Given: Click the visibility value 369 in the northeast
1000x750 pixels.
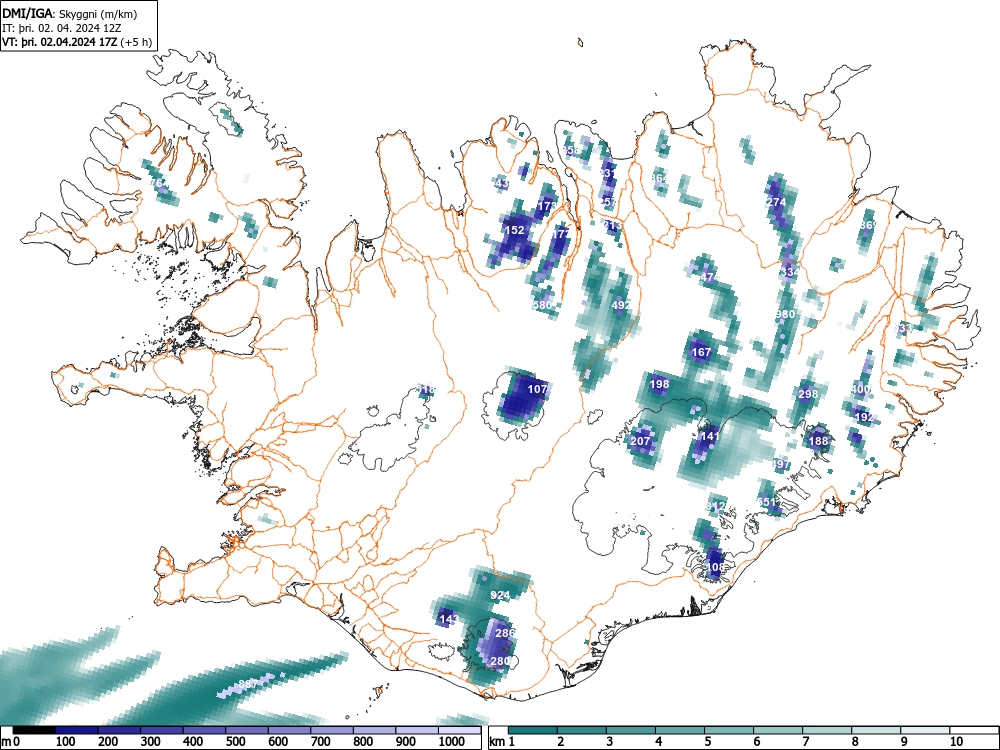Looking at the screenshot, I should pos(869,225).
